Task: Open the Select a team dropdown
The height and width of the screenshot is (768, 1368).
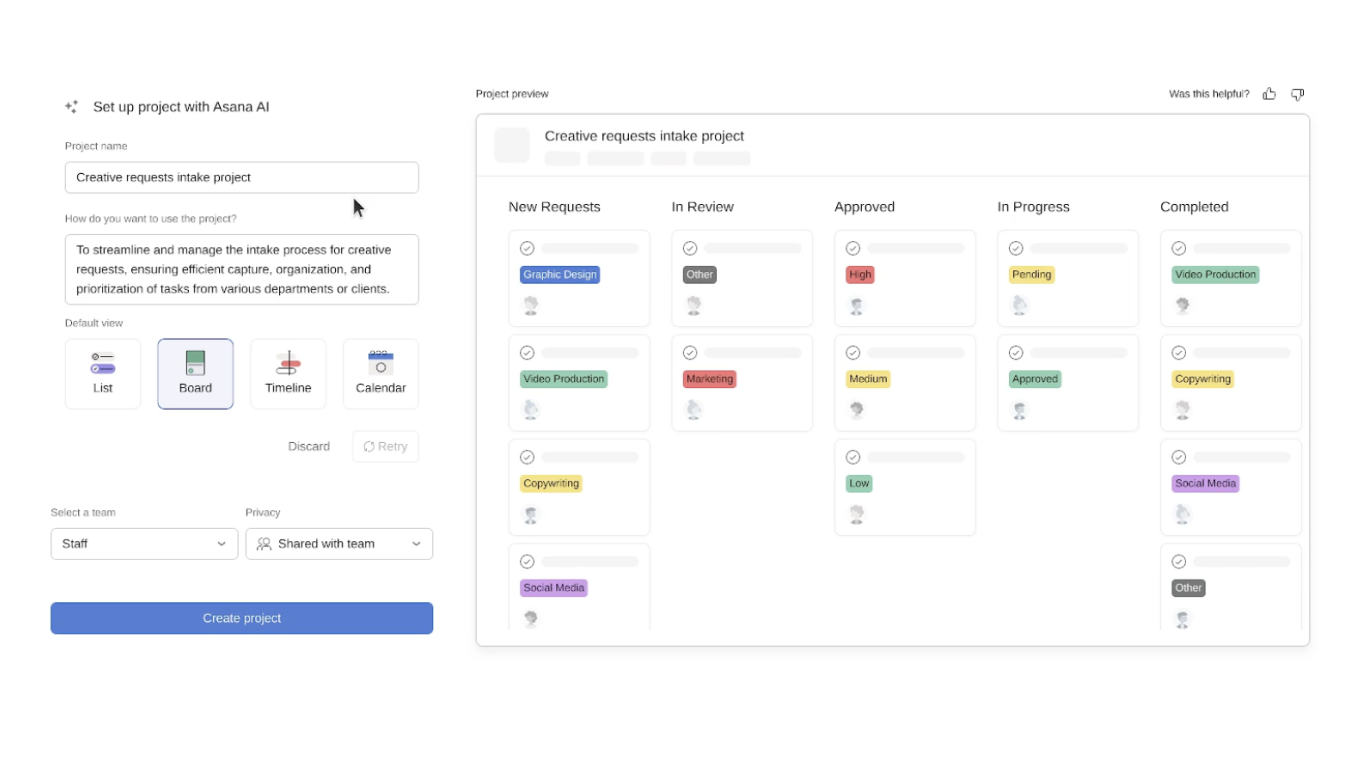Action: 144,543
